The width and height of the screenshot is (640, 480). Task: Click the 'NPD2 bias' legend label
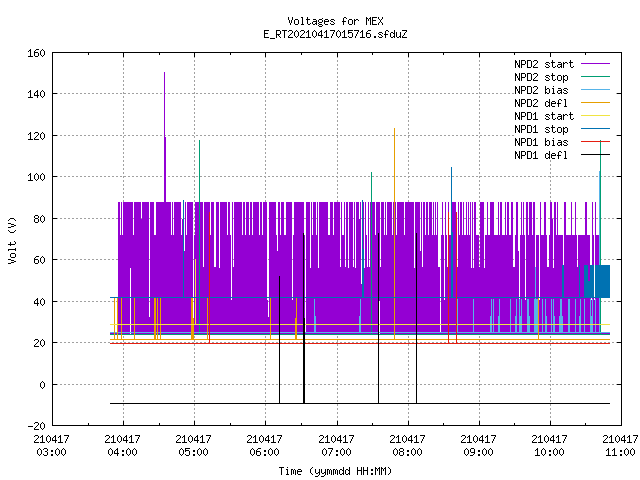pyautogui.click(x=541, y=90)
